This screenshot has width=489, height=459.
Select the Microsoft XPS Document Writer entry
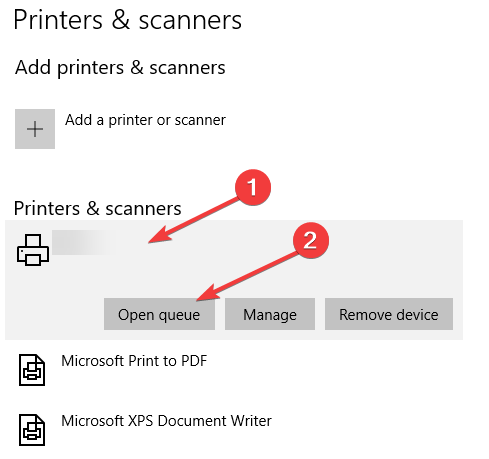tap(166, 421)
